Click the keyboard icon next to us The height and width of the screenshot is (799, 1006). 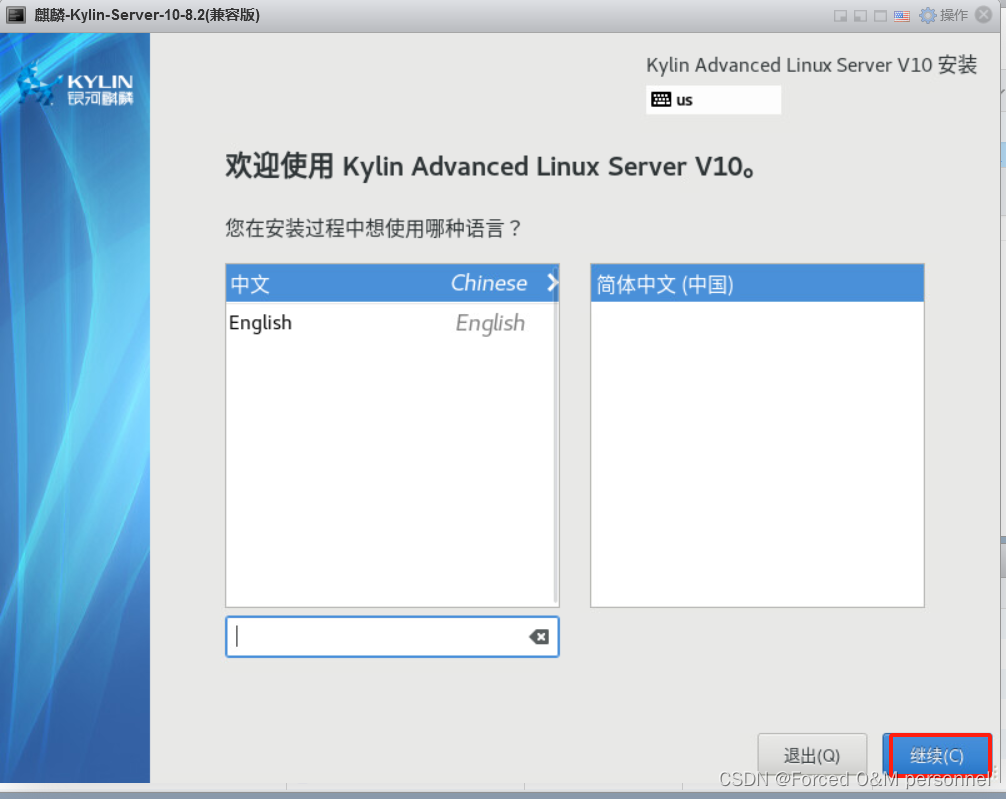coord(661,99)
